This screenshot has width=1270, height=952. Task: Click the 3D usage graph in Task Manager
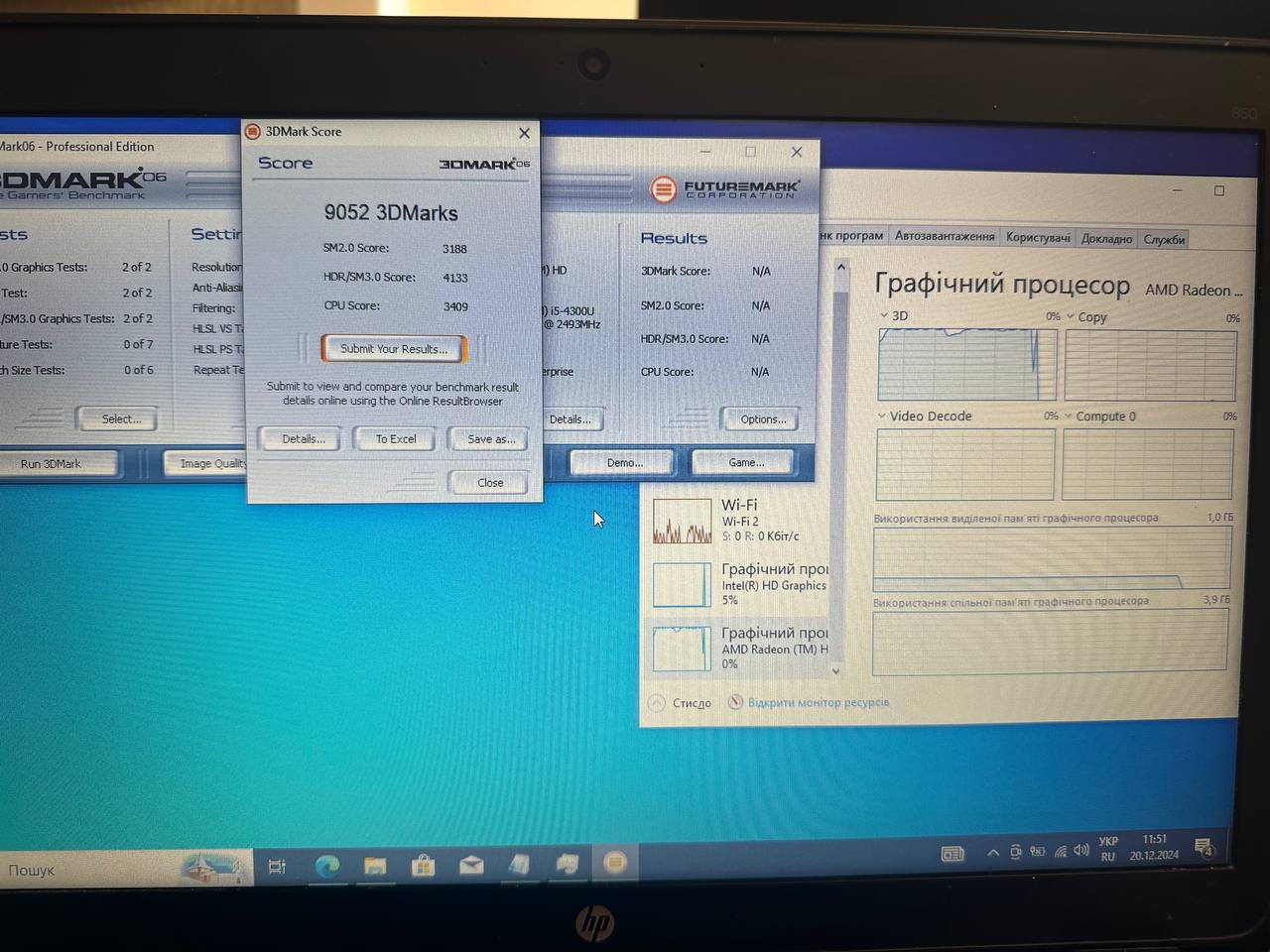pos(967,364)
